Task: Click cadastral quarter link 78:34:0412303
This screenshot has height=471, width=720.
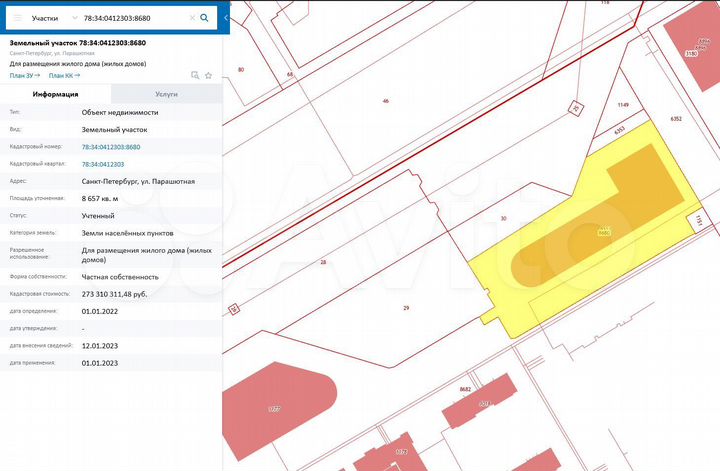Action: tap(103, 163)
